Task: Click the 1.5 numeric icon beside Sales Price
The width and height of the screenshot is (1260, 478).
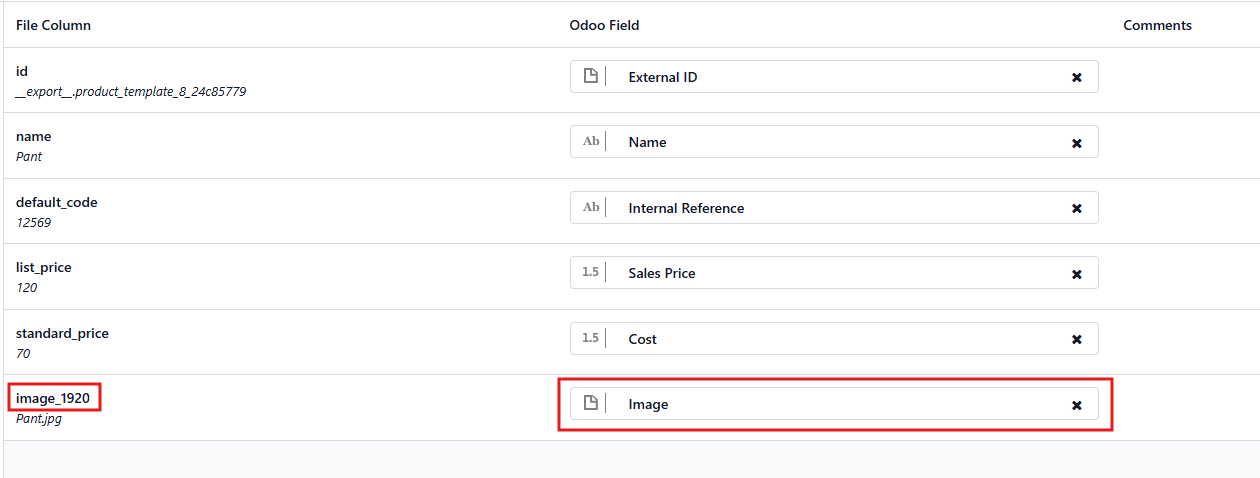Action: coord(590,273)
